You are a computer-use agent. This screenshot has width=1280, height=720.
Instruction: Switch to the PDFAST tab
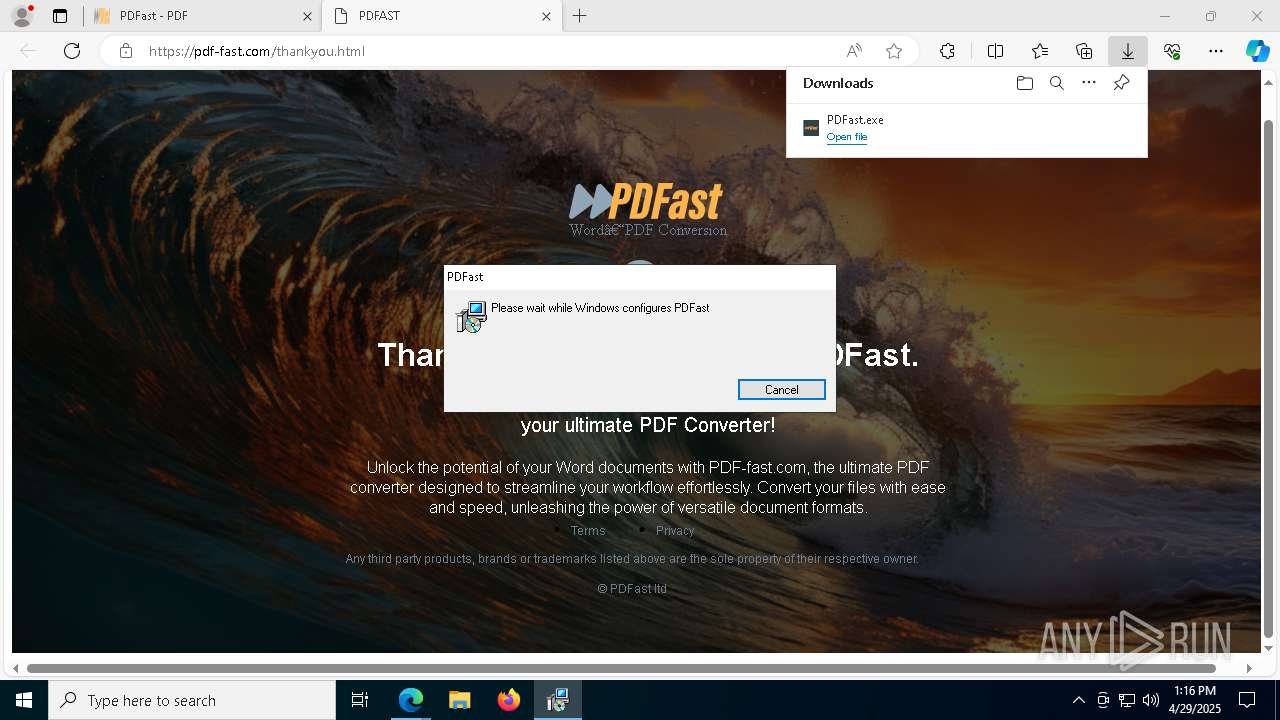point(440,16)
